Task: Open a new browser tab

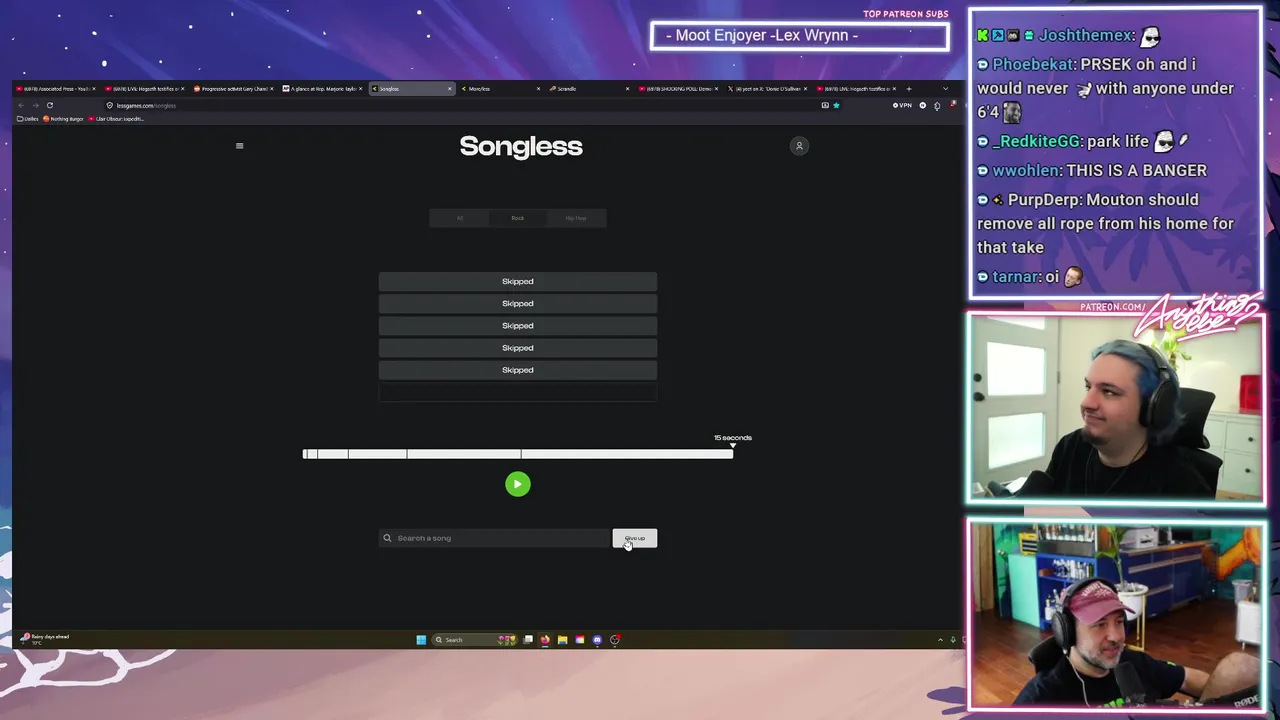Action: point(909,89)
